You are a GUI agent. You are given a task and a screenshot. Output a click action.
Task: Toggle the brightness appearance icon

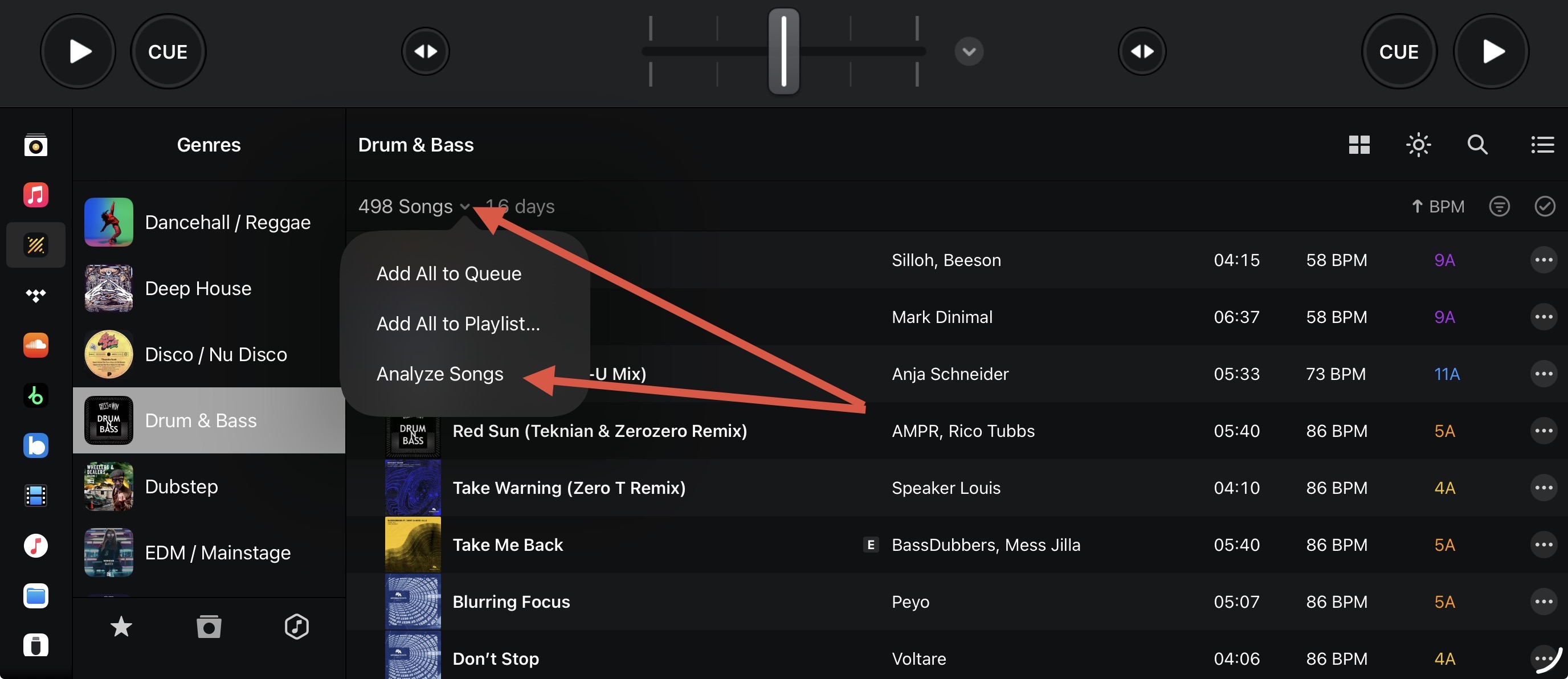tap(1418, 145)
